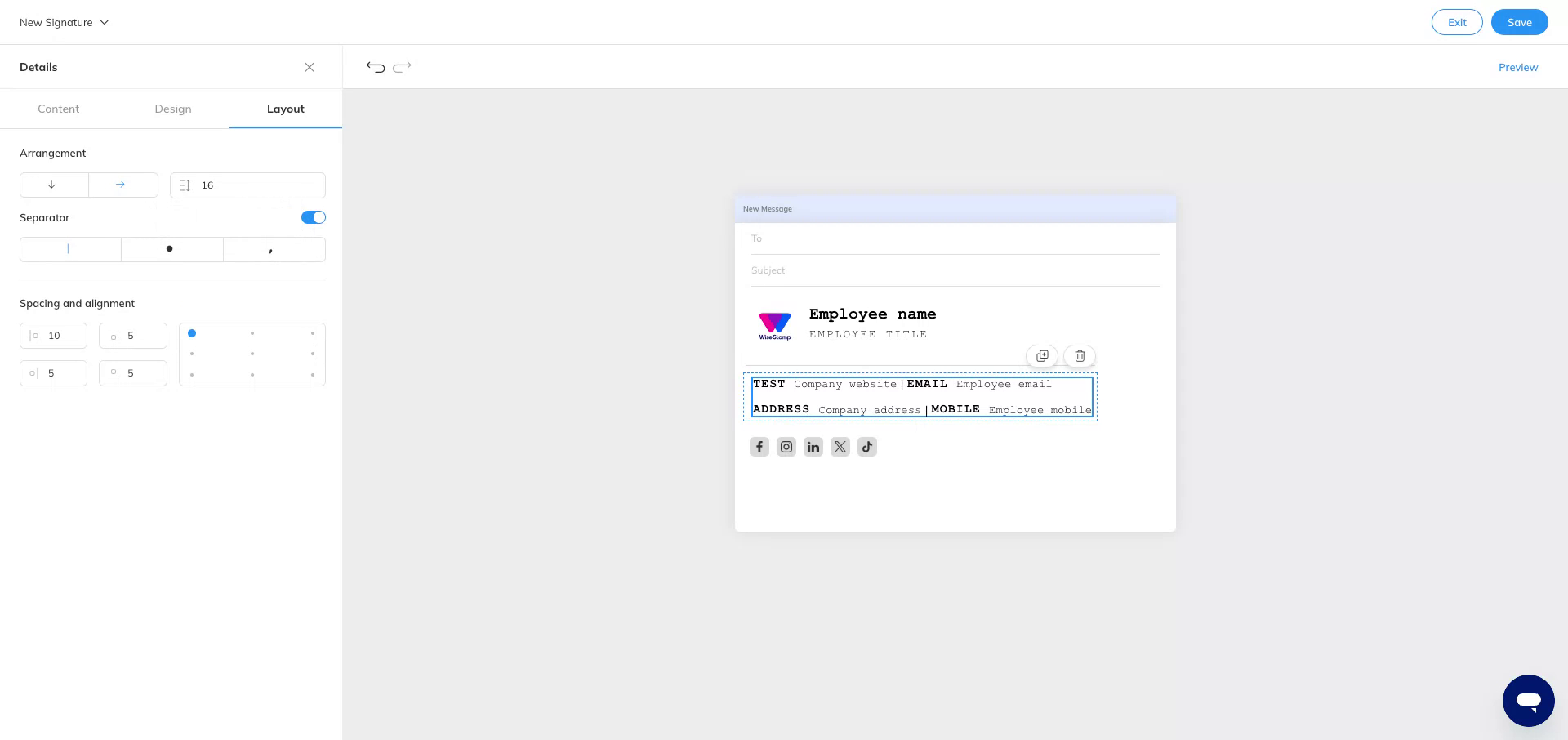The width and height of the screenshot is (1568, 740).
Task: Open the signature Preview
Action: [1518, 67]
